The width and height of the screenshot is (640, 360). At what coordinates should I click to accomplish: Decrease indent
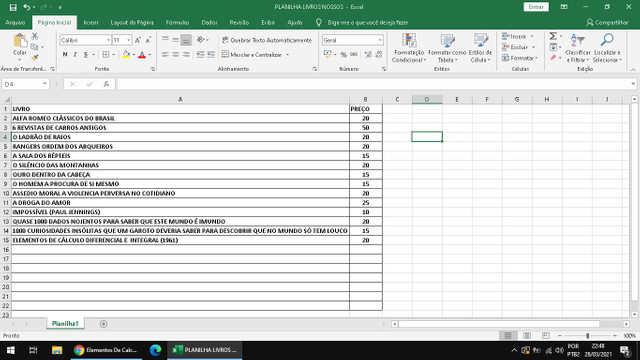tap(200, 54)
